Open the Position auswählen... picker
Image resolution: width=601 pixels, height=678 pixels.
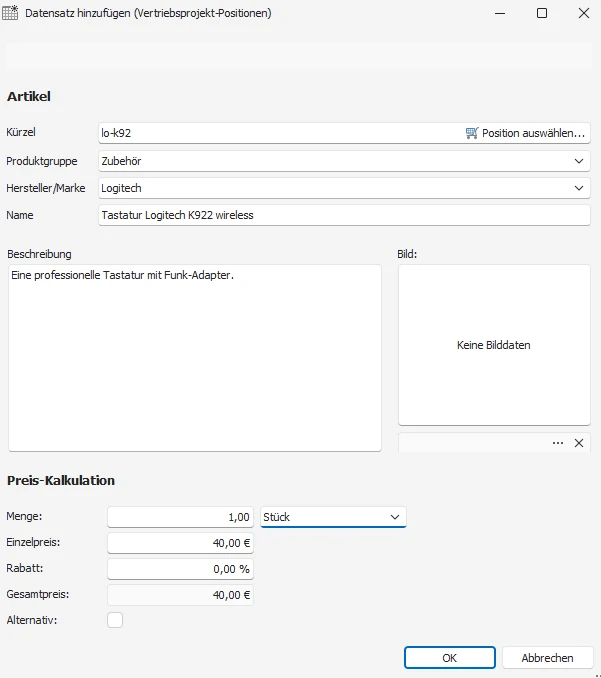click(525, 133)
